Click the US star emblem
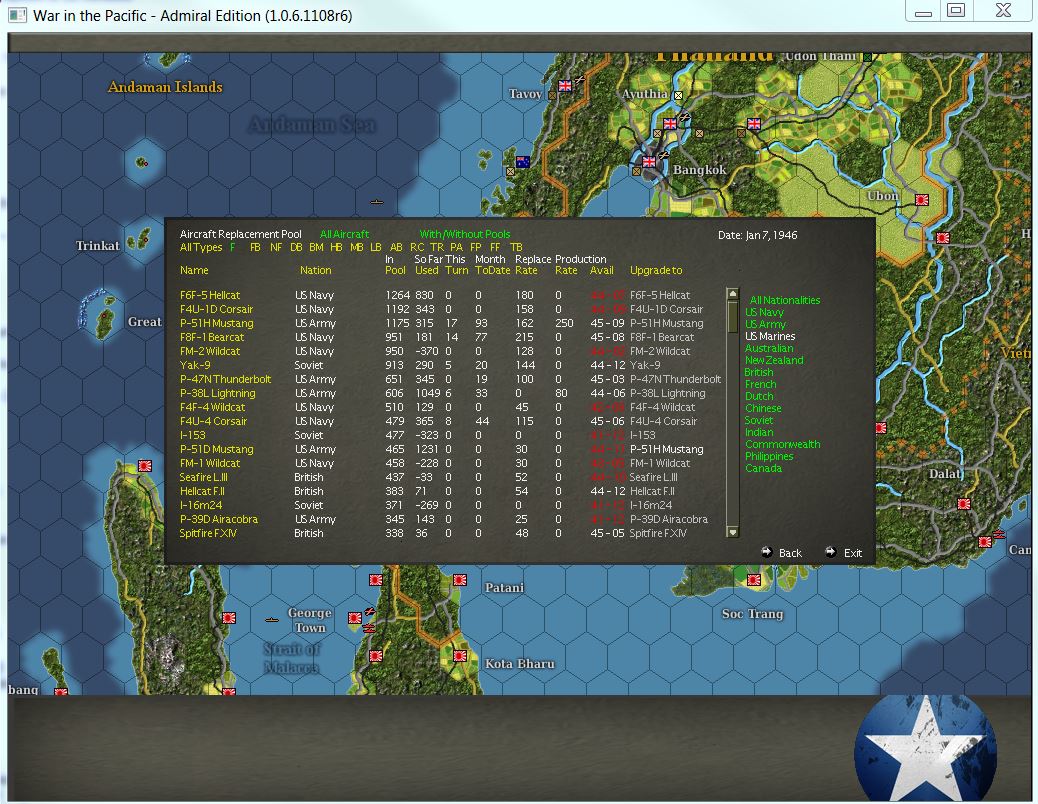The height and width of the screenshot is (804, 1038). pos(925,748)
